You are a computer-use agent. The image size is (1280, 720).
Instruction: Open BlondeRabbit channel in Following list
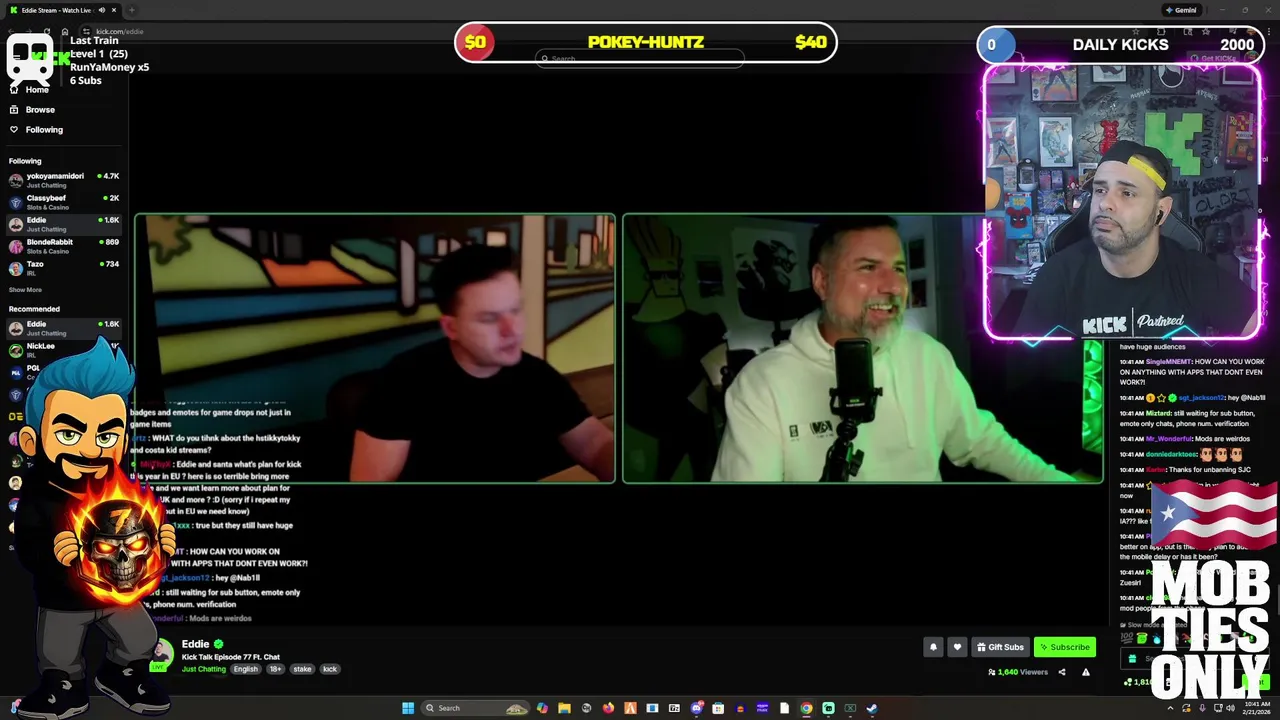click(64, 246)
